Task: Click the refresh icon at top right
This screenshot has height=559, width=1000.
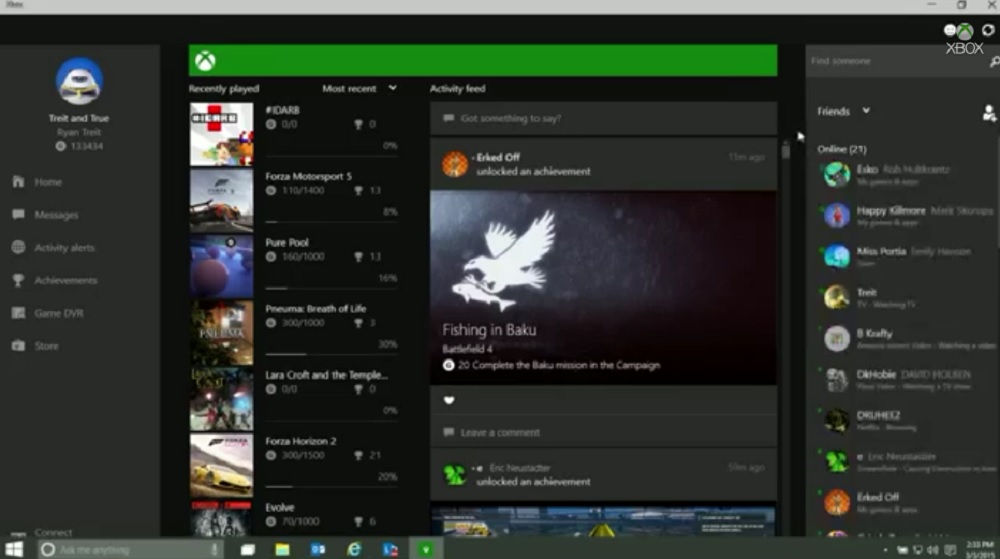Action: coord(989,30)
